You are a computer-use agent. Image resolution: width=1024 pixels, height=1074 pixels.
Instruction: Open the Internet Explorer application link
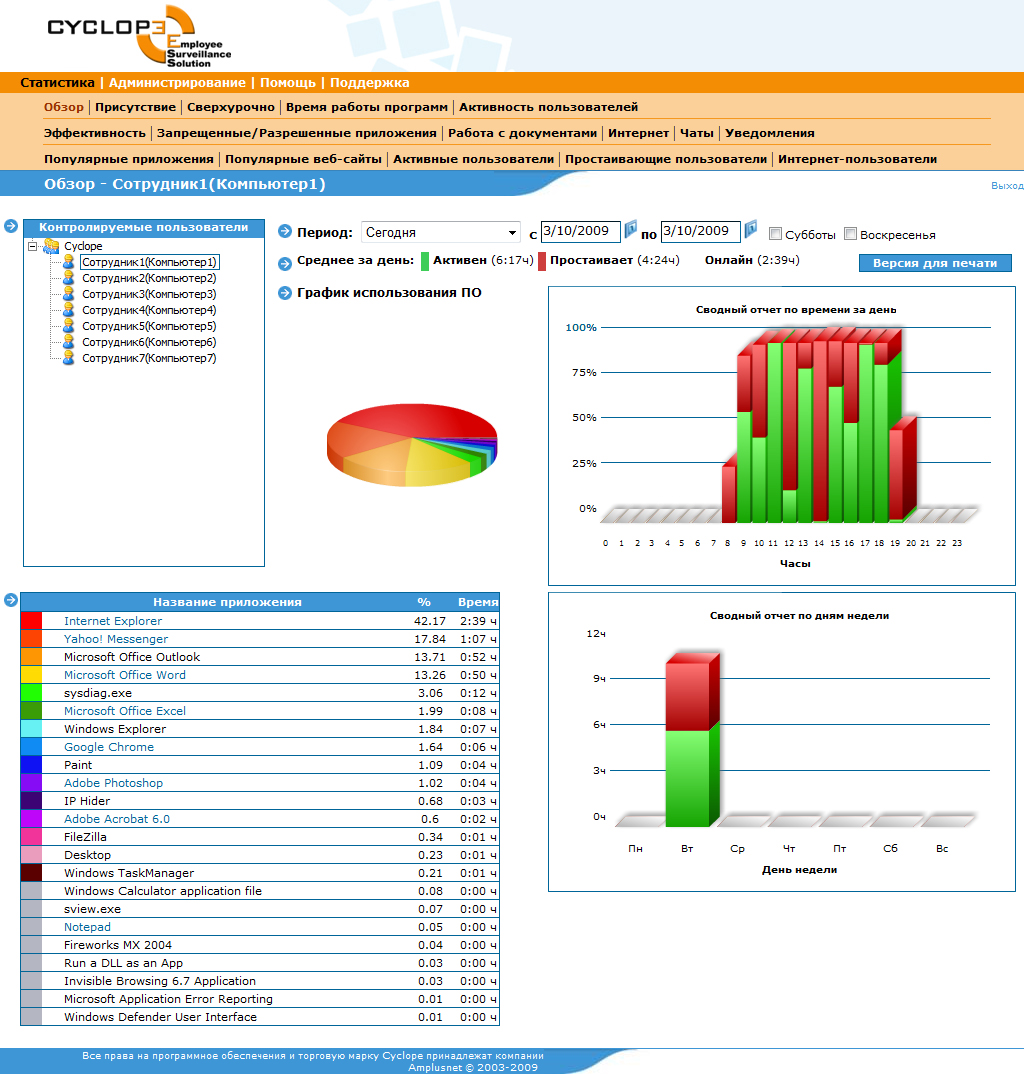coord(113,621)
